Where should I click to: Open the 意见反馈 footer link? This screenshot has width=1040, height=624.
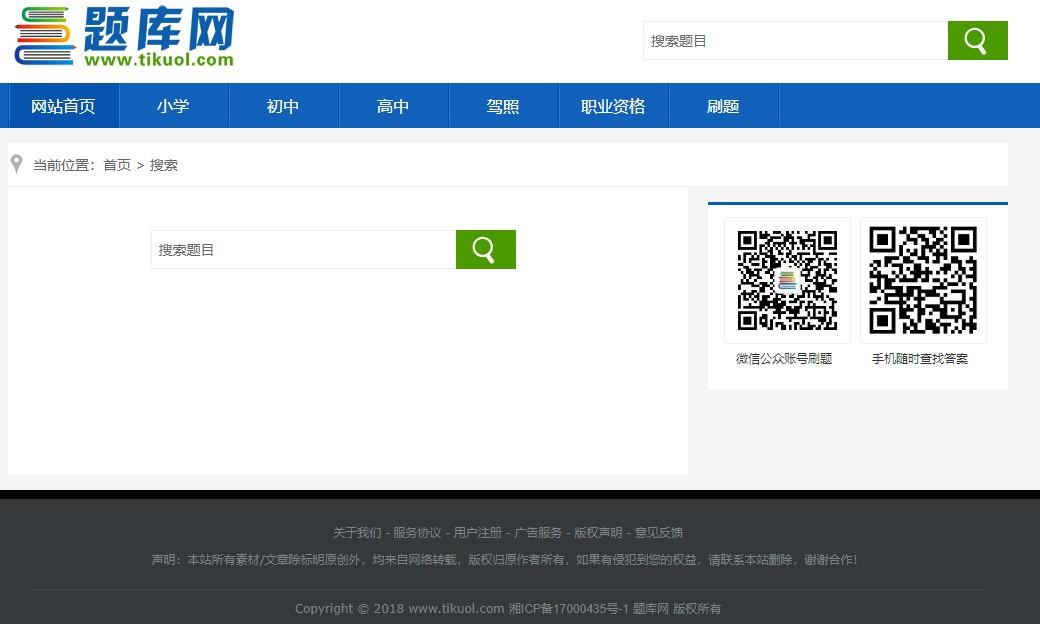pyautogui.click(x=658, y=532)
